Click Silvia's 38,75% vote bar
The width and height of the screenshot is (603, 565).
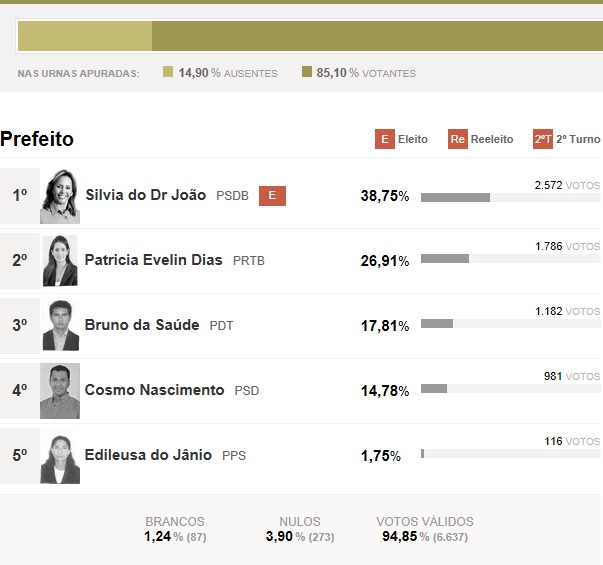(x=455, y=197)
